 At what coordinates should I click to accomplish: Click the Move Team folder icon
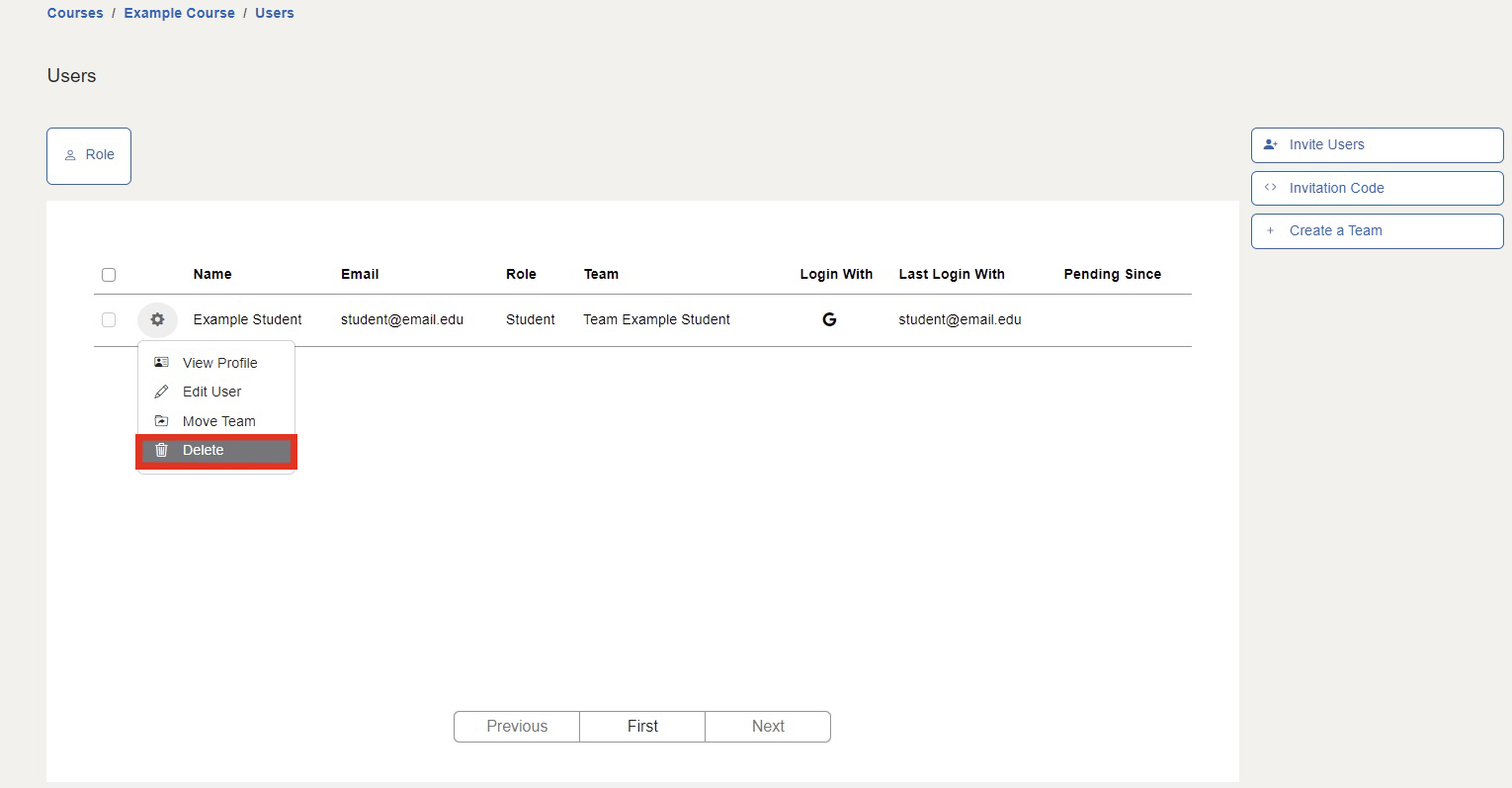162,421
